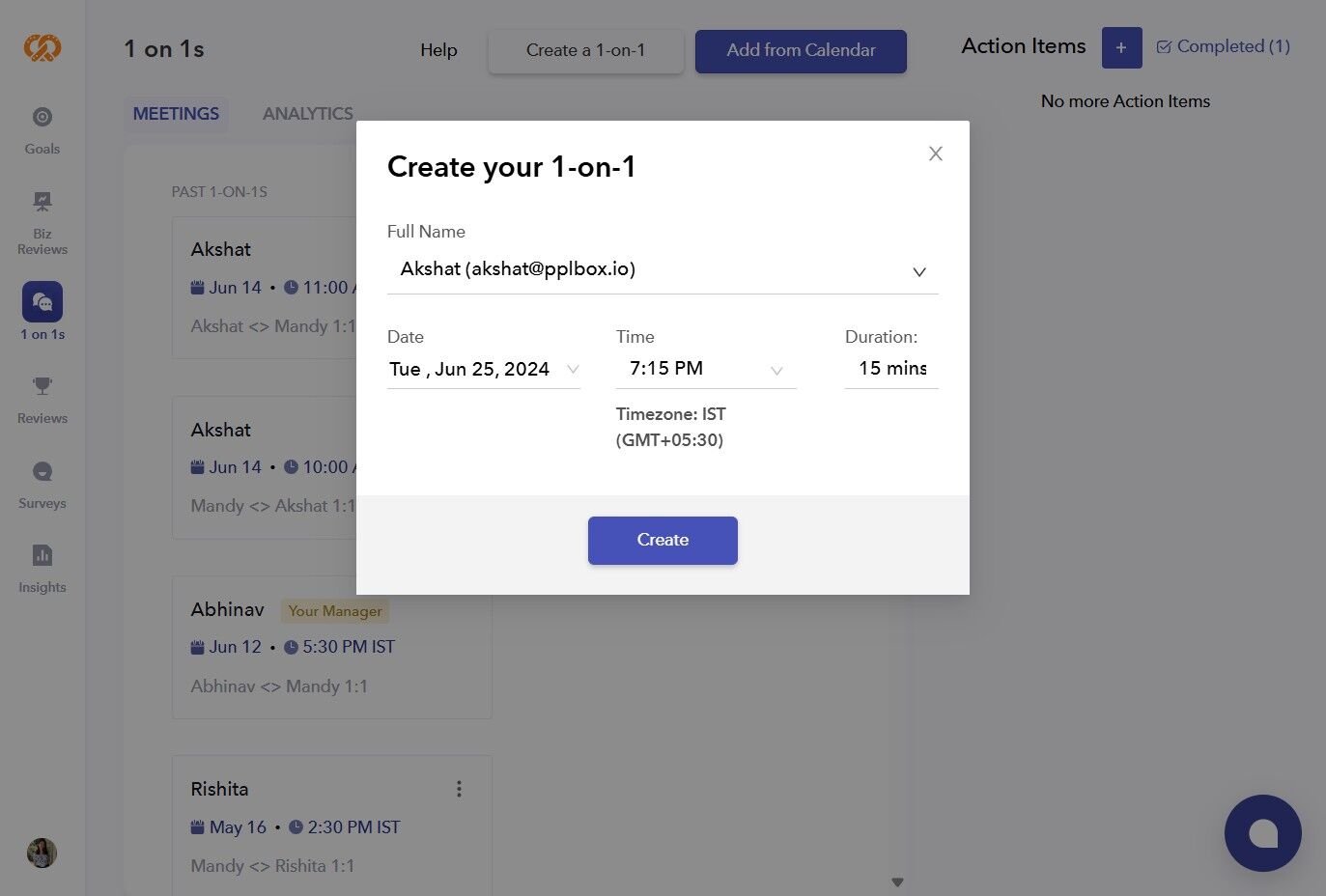Open Reviews trophy icon

click(x=42, y=386)
